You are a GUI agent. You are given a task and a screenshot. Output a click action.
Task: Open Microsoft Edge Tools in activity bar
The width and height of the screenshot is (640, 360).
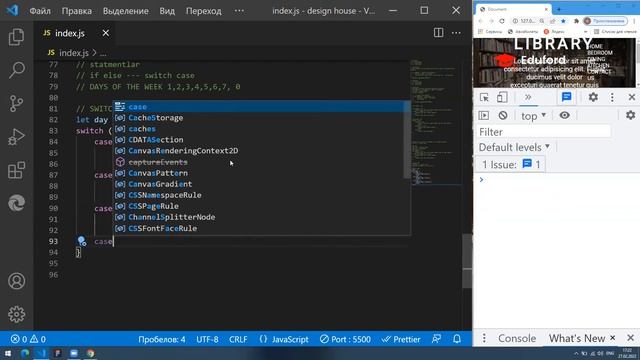pos(16,203)
